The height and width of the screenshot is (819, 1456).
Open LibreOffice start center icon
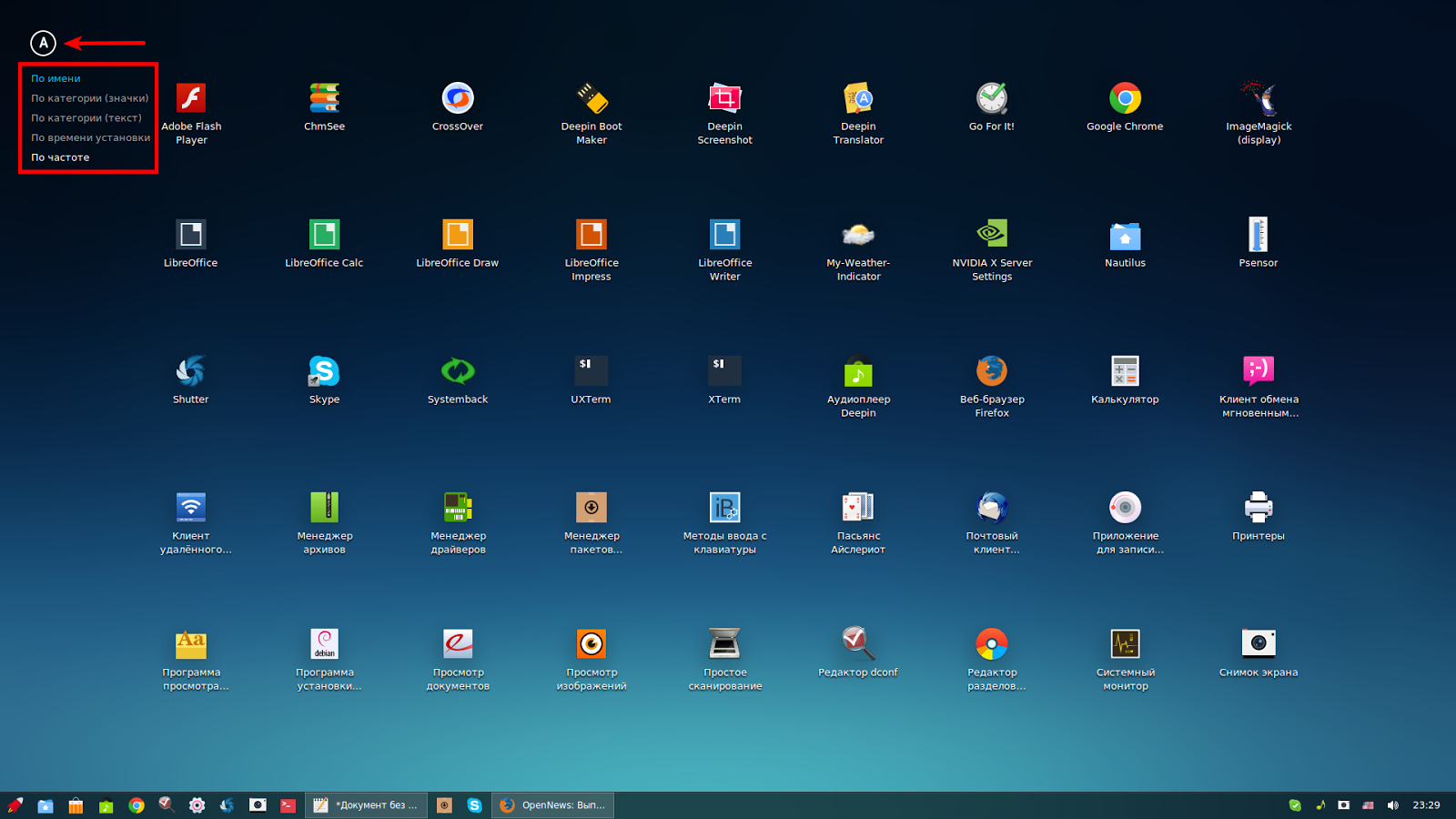pos(191,235)
